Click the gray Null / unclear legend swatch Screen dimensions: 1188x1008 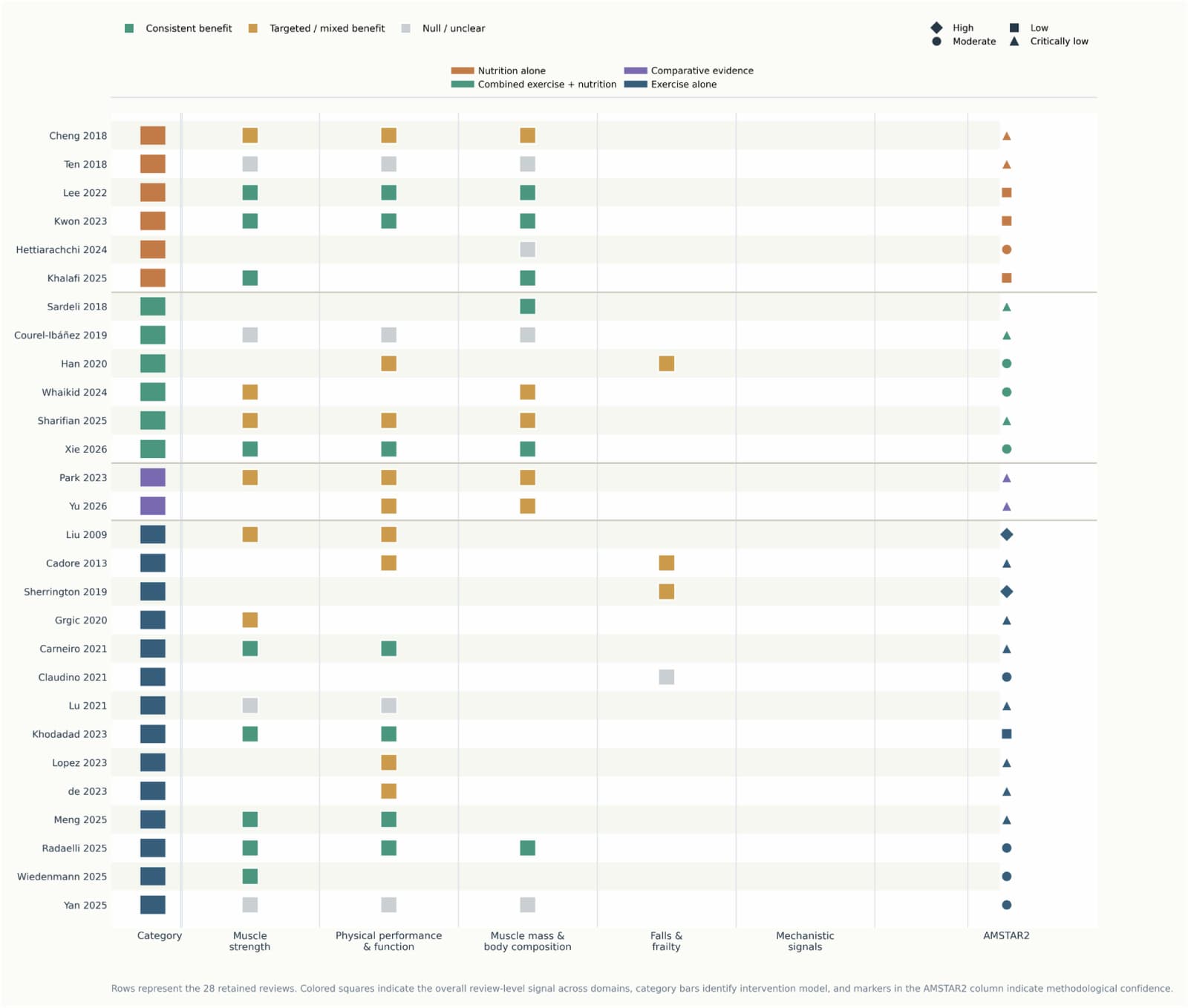tap(406, 28)
